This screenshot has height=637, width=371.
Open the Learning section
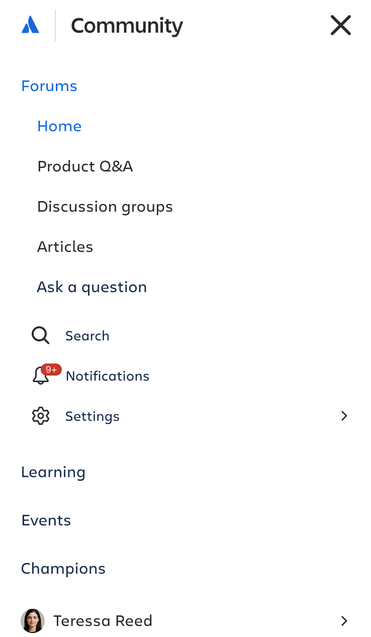(53, 472)
